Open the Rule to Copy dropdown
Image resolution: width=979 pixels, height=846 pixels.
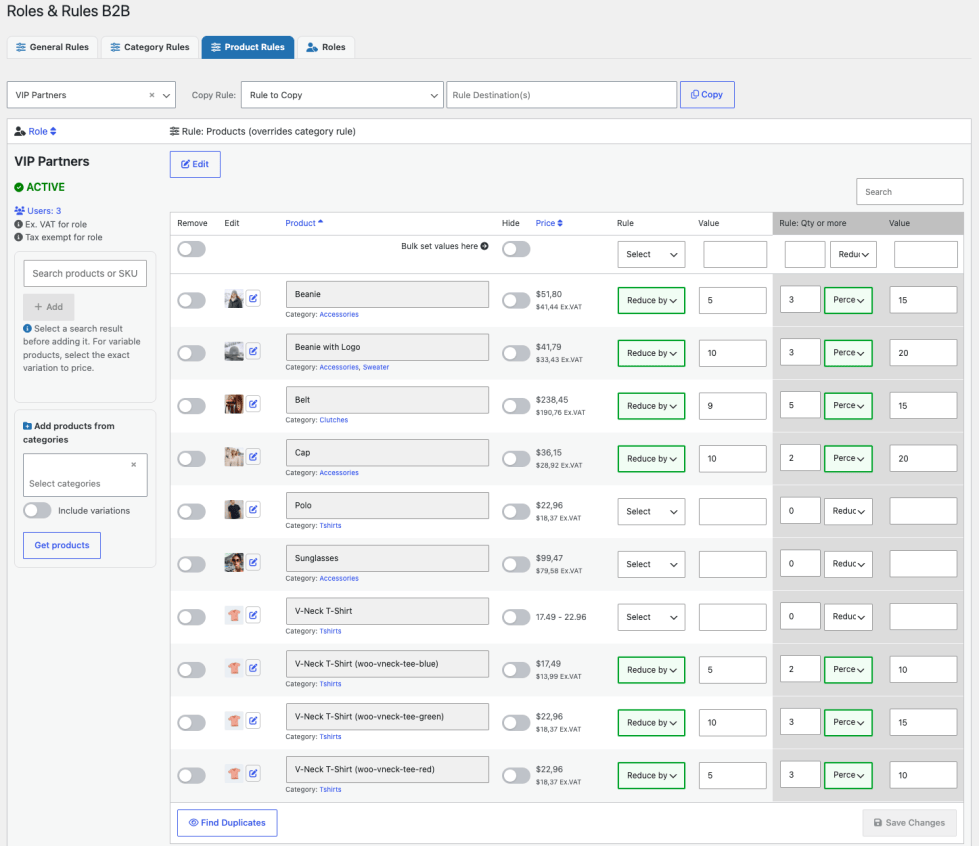(342, 95)
